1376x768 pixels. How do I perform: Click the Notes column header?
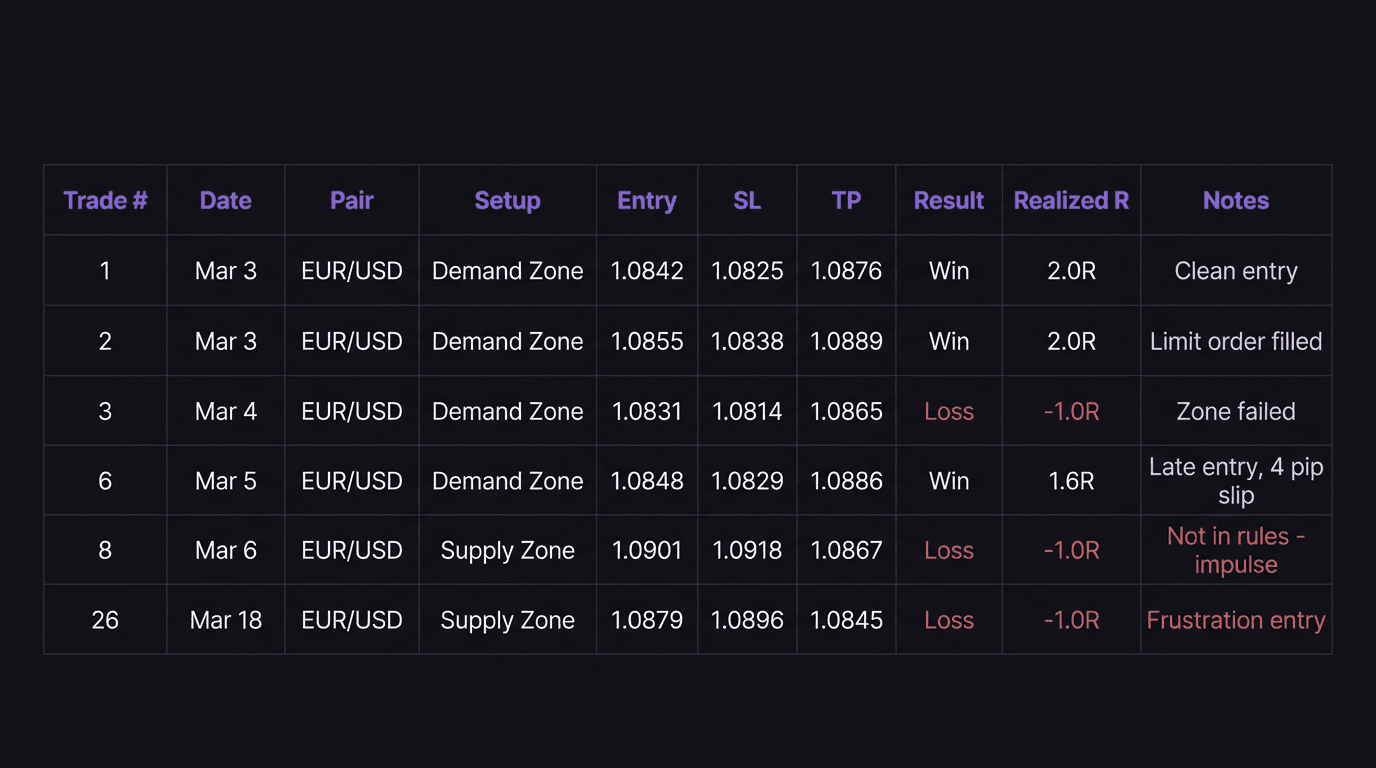[x=1235, y=200]
